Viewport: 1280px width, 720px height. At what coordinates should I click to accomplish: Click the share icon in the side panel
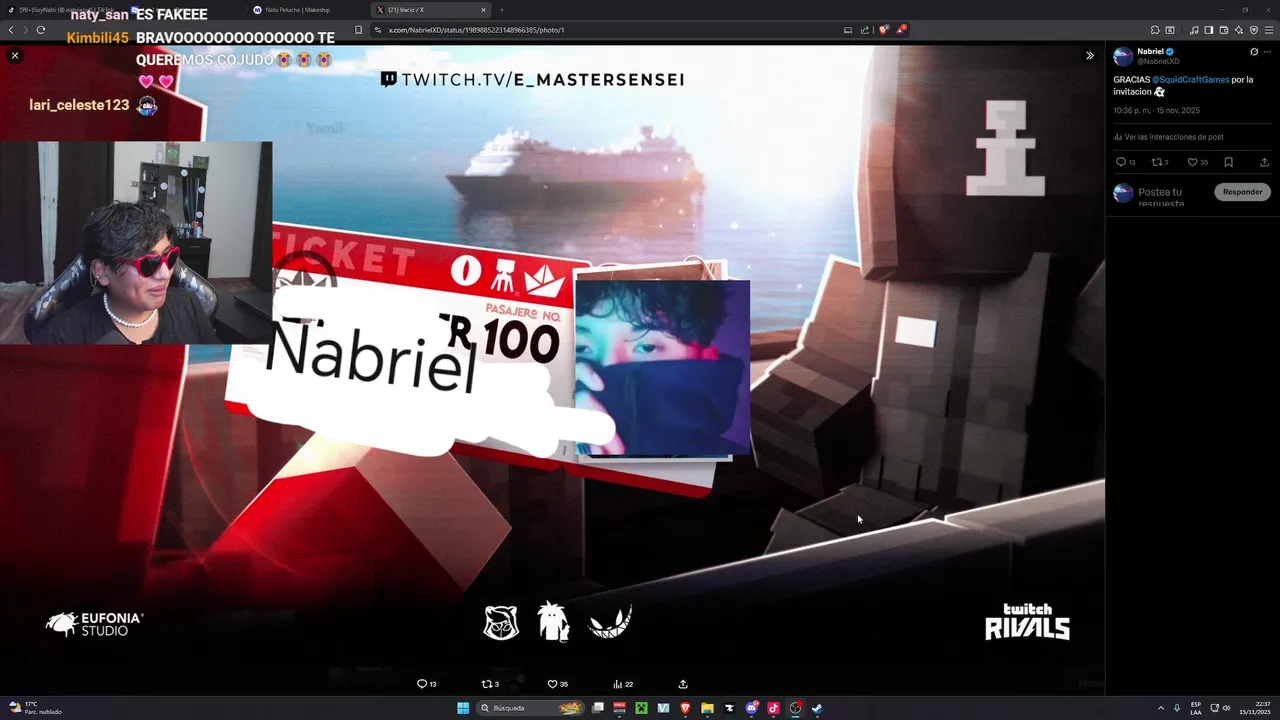(x=1264, y=162)
